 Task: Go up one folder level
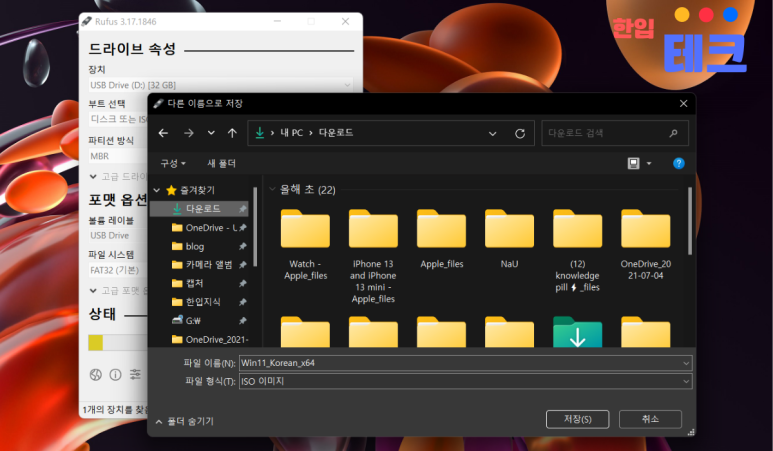tap(232, 133)
